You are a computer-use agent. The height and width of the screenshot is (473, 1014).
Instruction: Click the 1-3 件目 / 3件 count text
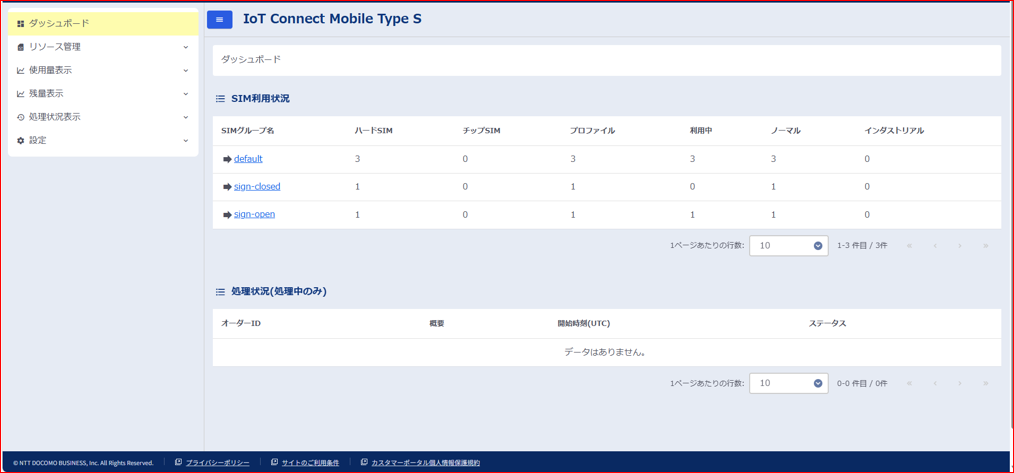pos(862,246)
